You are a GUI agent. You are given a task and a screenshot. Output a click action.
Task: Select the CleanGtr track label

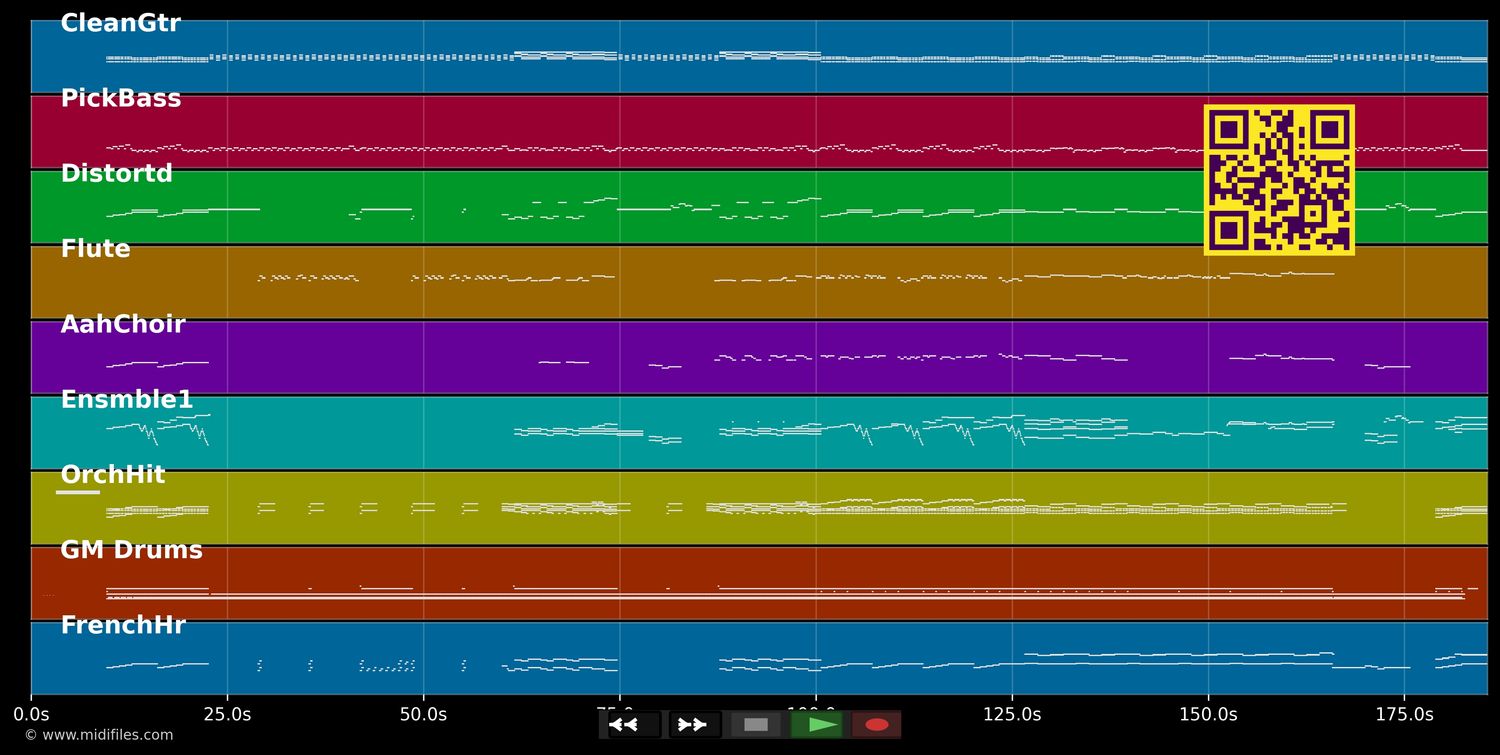(120, 24)
